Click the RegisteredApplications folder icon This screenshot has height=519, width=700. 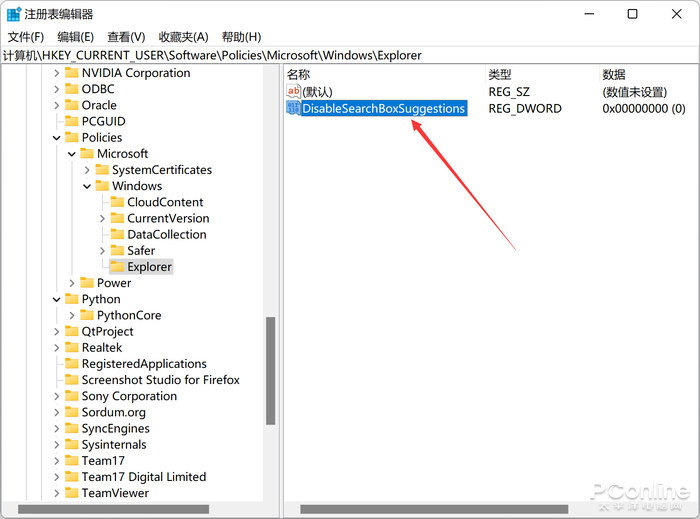[71, 363]
